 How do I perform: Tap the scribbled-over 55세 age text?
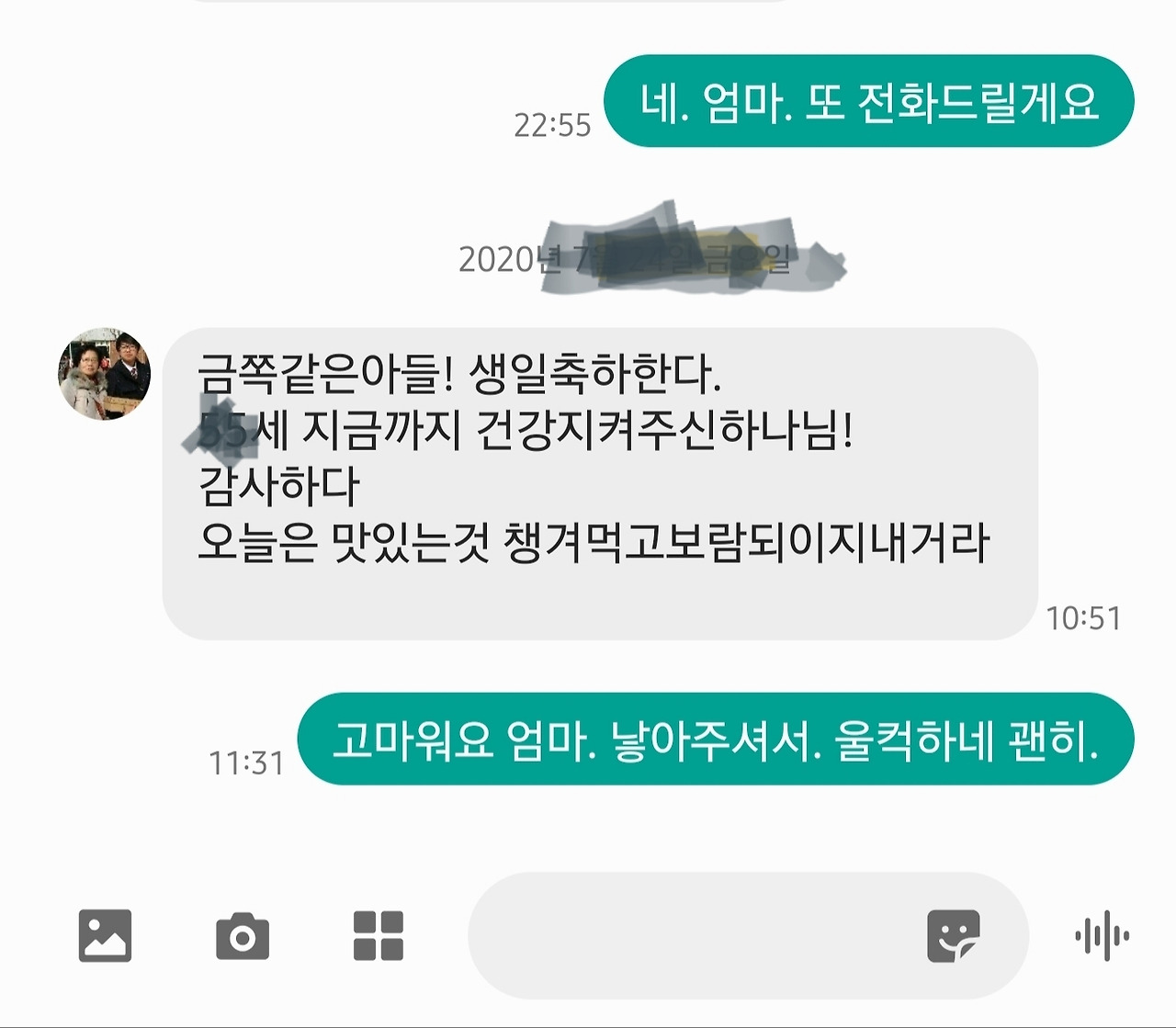(243, 429)
